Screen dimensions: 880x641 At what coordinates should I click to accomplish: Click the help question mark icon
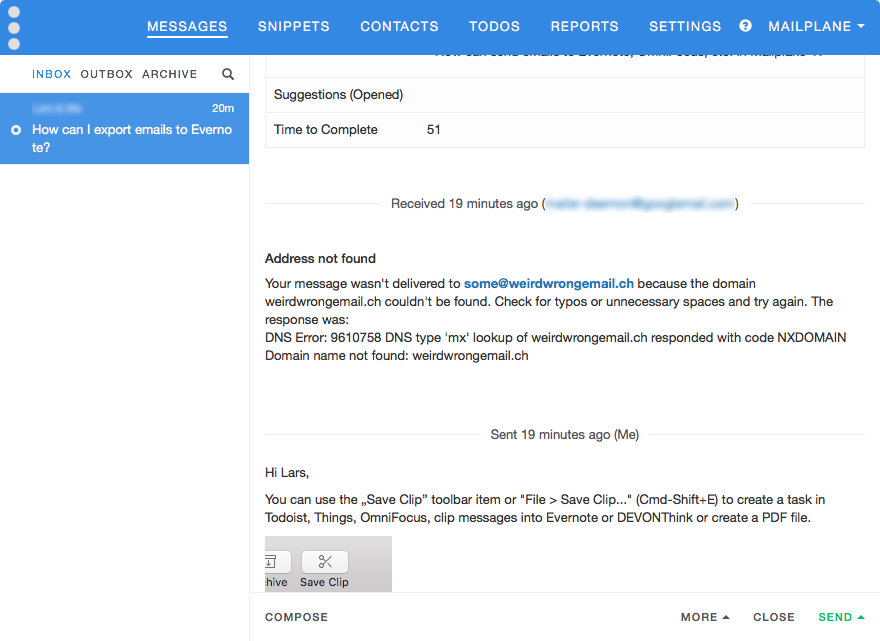tap(745, 26)
